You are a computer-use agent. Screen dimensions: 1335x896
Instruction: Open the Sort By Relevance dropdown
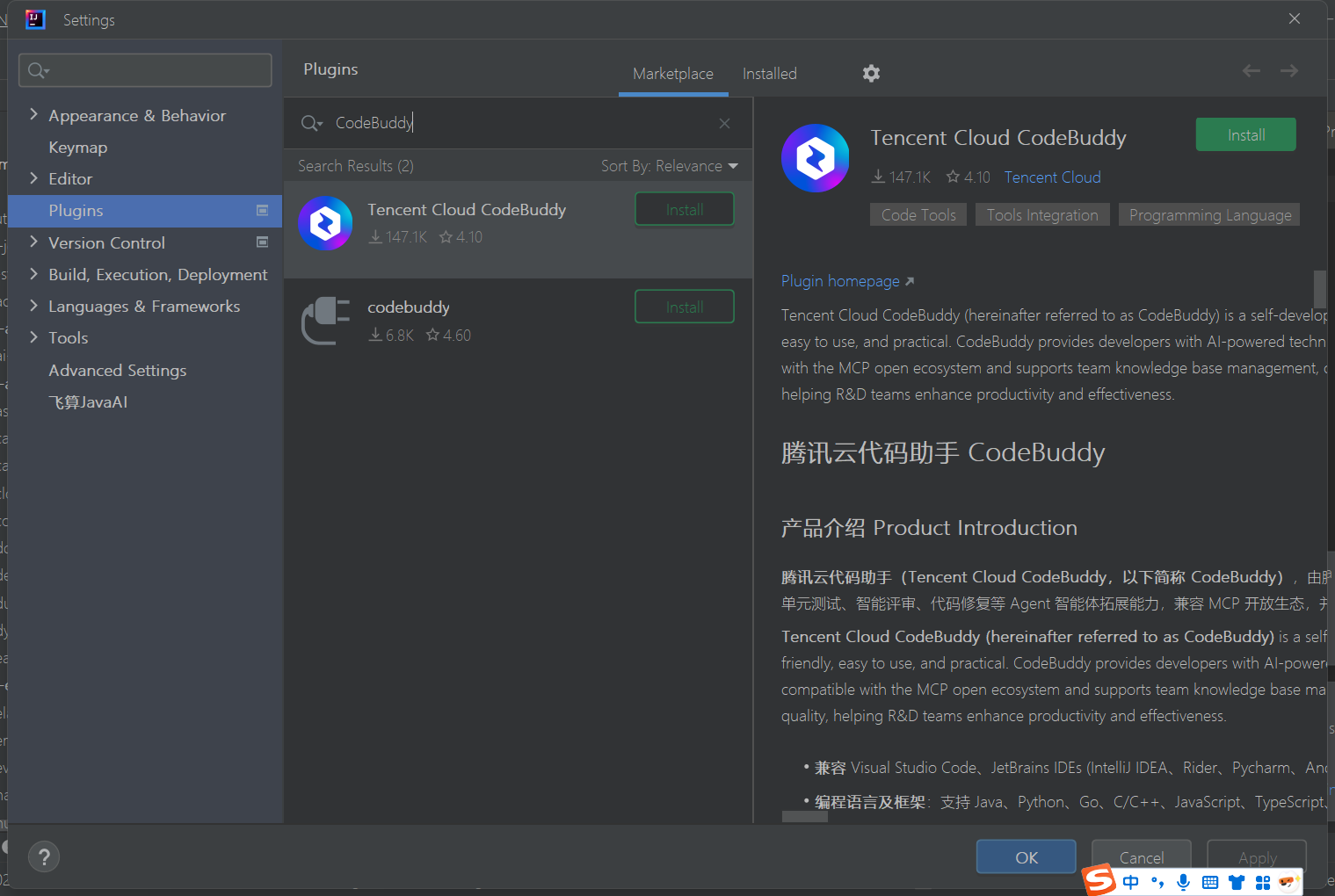pyautogui.click(x=670, y=165)
